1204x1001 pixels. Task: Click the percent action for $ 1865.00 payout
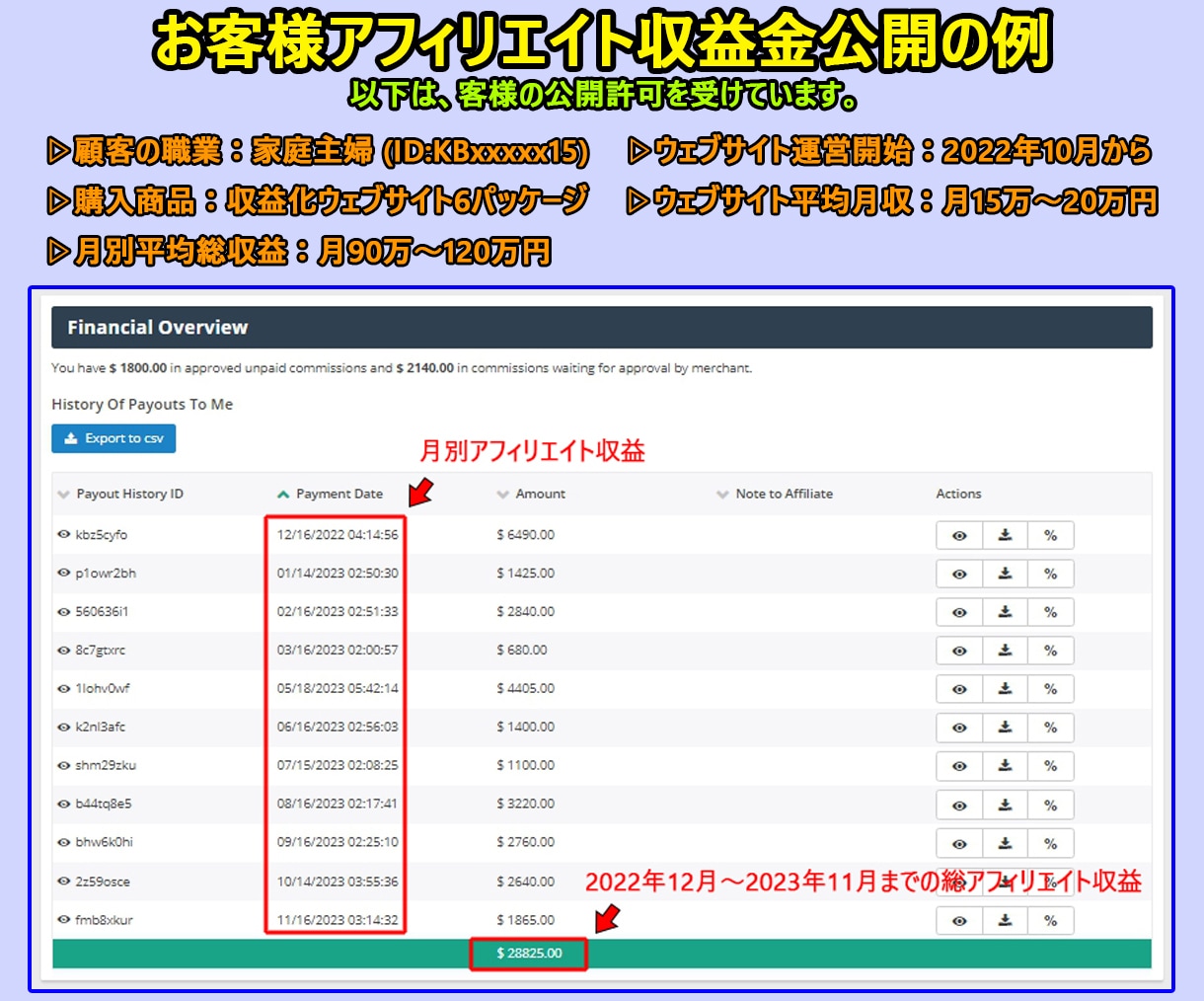tap(1051, 920)
